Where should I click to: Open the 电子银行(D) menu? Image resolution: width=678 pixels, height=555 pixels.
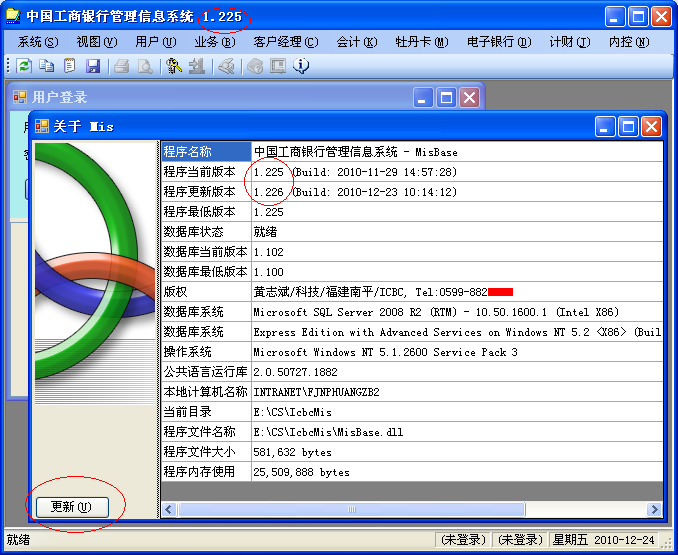499,42
